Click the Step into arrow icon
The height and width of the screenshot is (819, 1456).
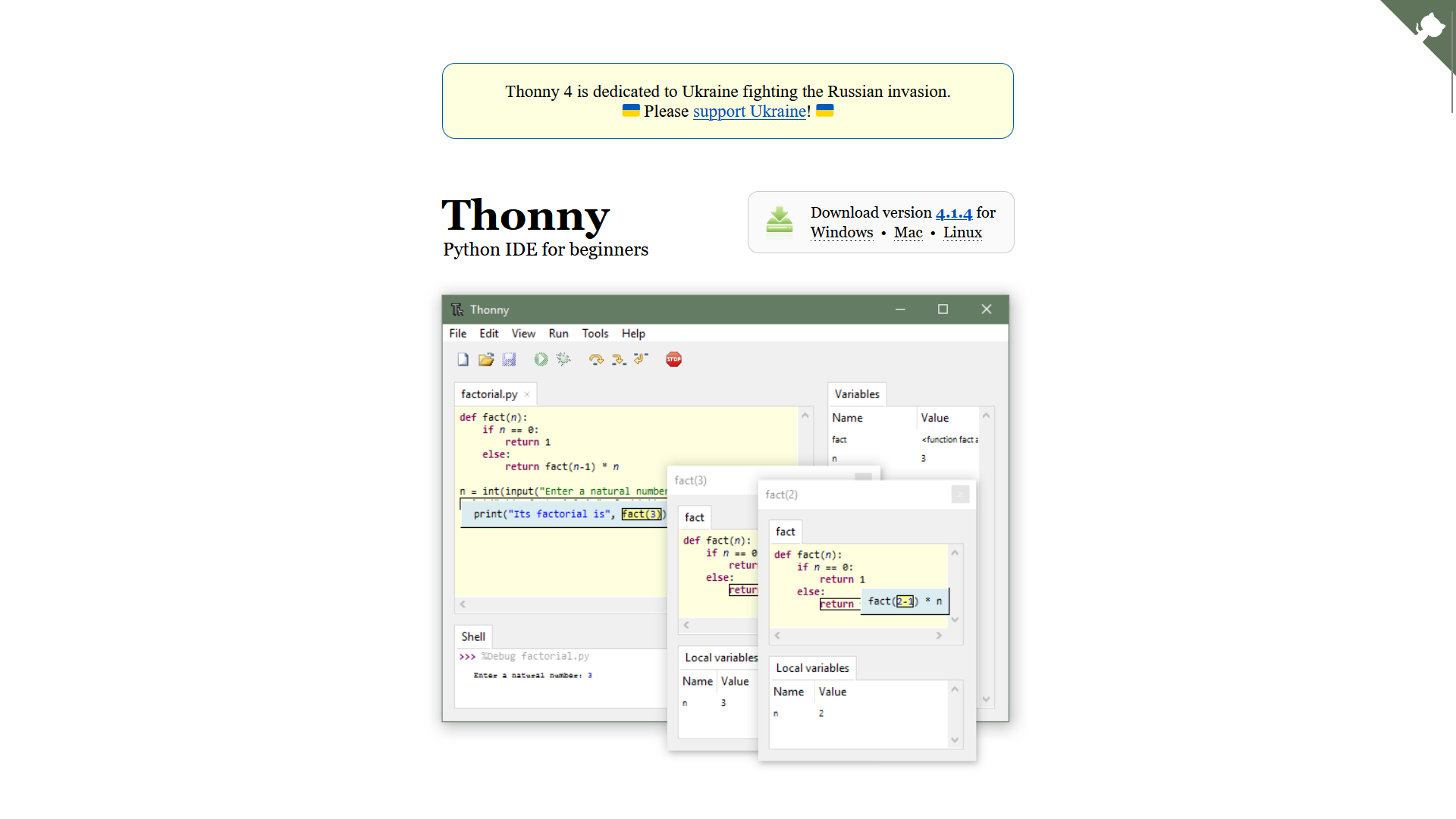click(619, 359)
